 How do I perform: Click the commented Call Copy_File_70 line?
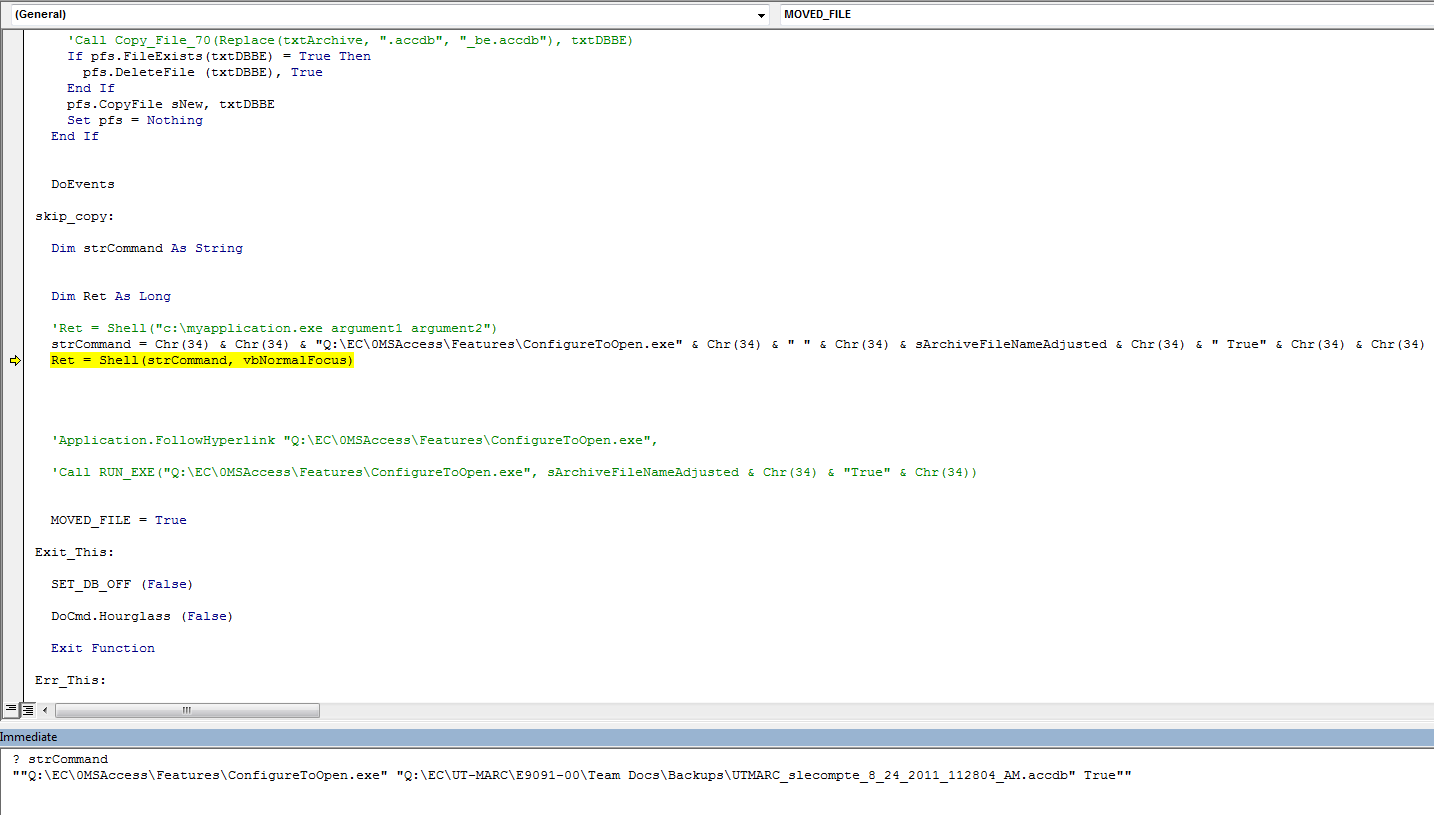click(x=351, y=40)
